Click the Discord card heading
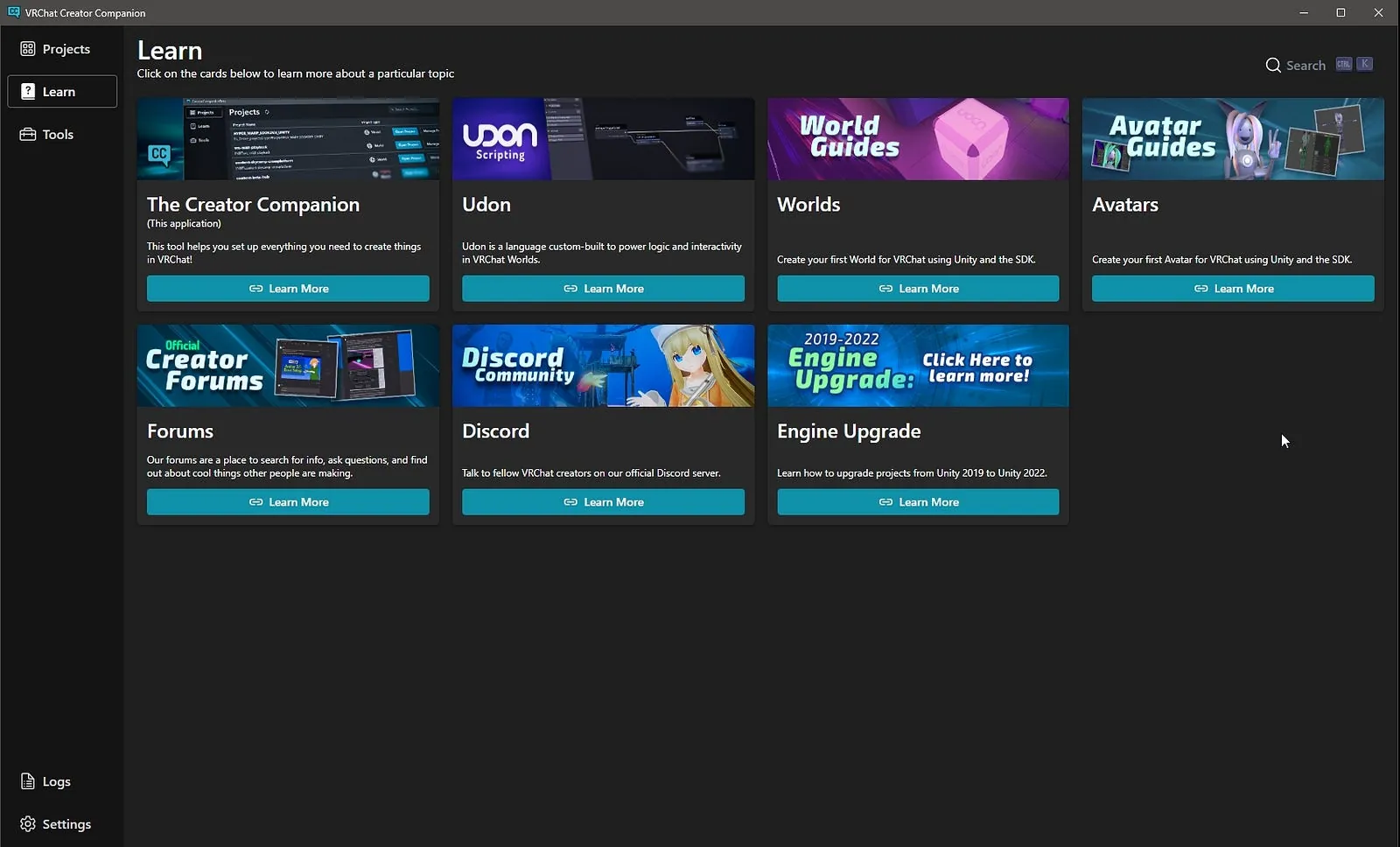This screenshot has width=1400, height=847. coord(496,431)
